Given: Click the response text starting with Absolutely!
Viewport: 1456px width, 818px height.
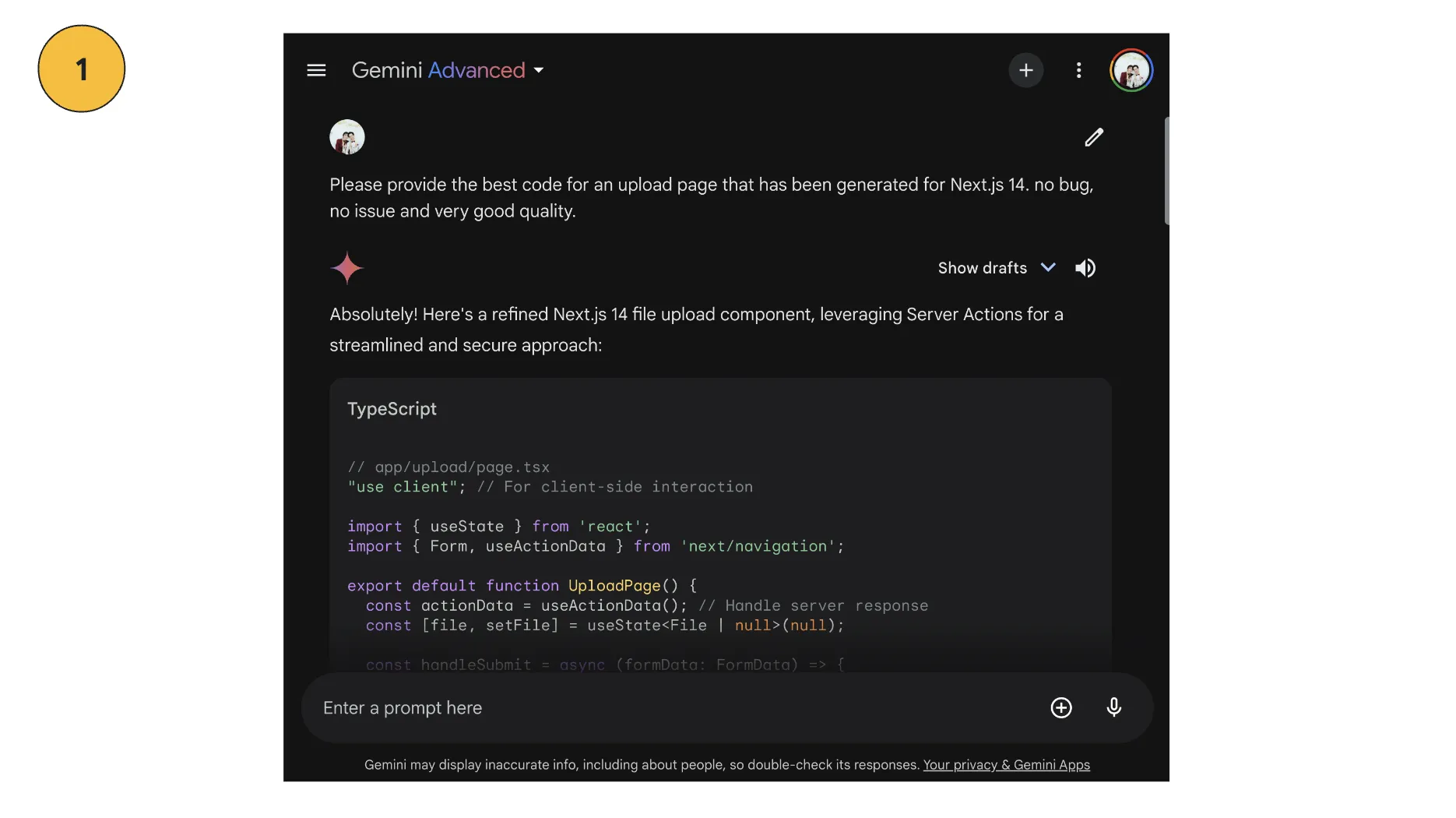Looking at the screenshot, I should pos(696,330).
